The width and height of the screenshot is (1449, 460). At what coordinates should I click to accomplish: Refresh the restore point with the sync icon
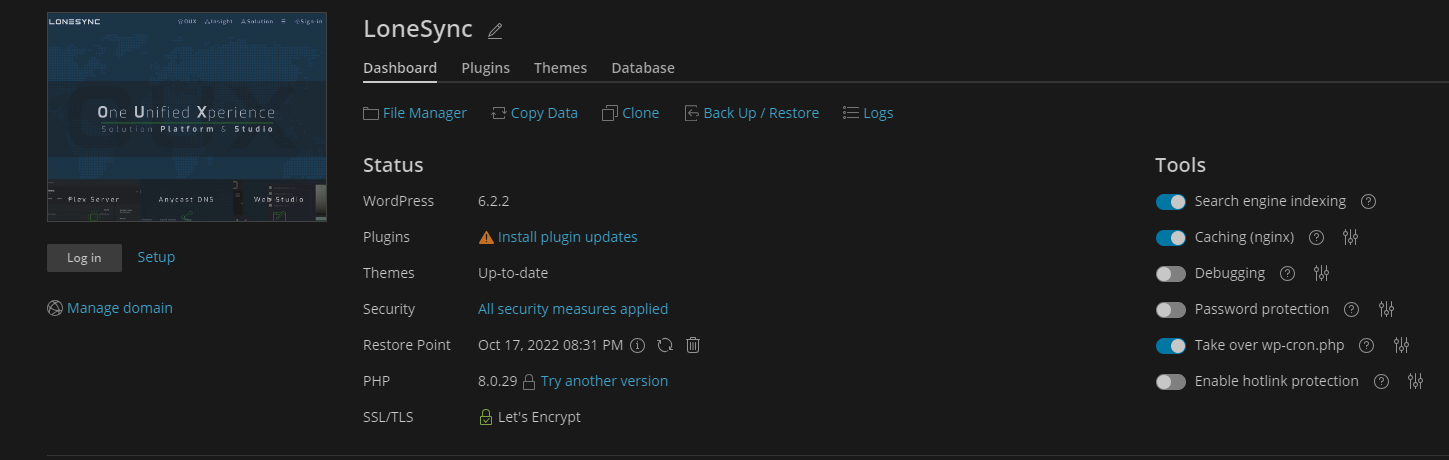665,345
